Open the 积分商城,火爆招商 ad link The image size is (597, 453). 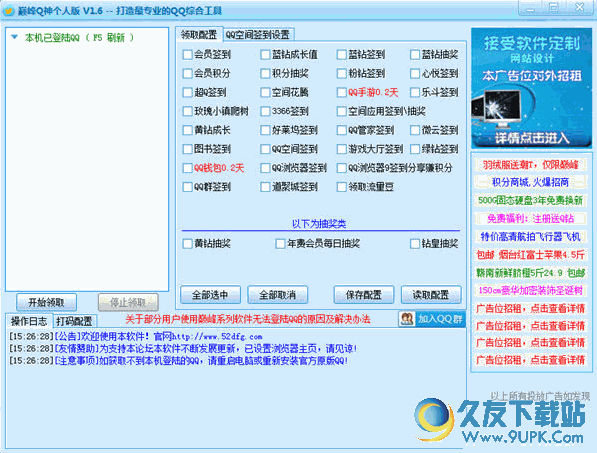coord(530,182)
